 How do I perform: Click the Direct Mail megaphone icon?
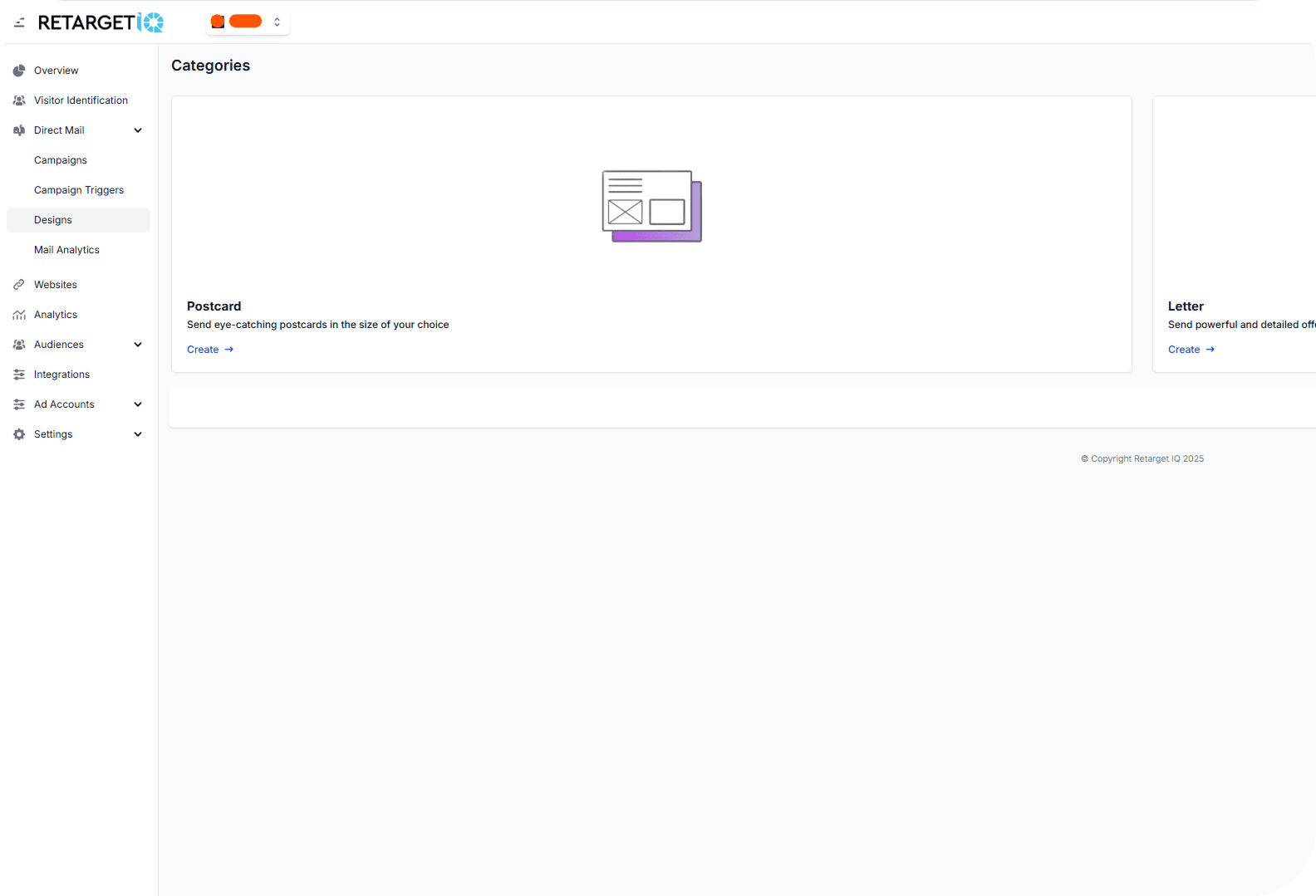19,130
